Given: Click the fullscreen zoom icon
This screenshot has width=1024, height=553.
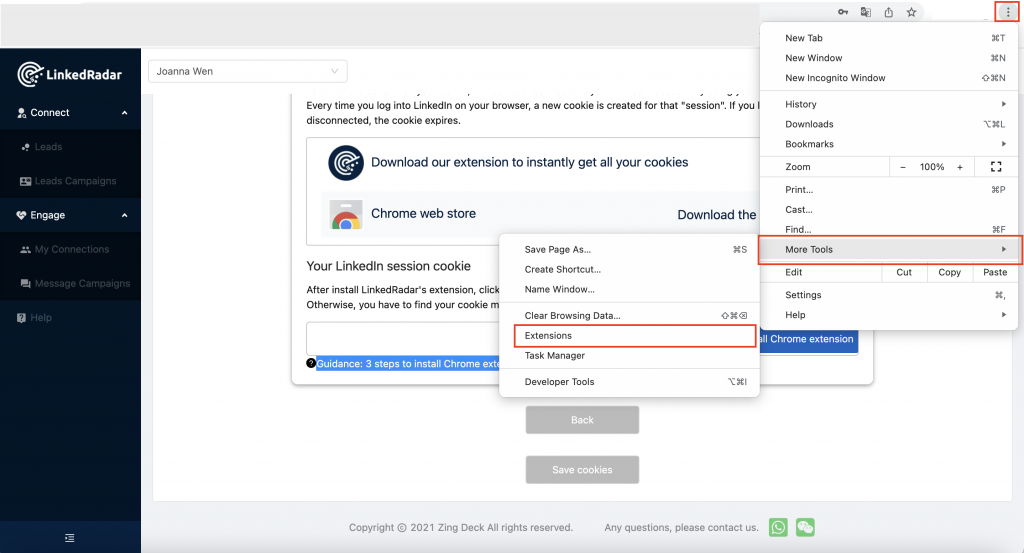Looking at the screenshot, I should [x=995, y=167].
